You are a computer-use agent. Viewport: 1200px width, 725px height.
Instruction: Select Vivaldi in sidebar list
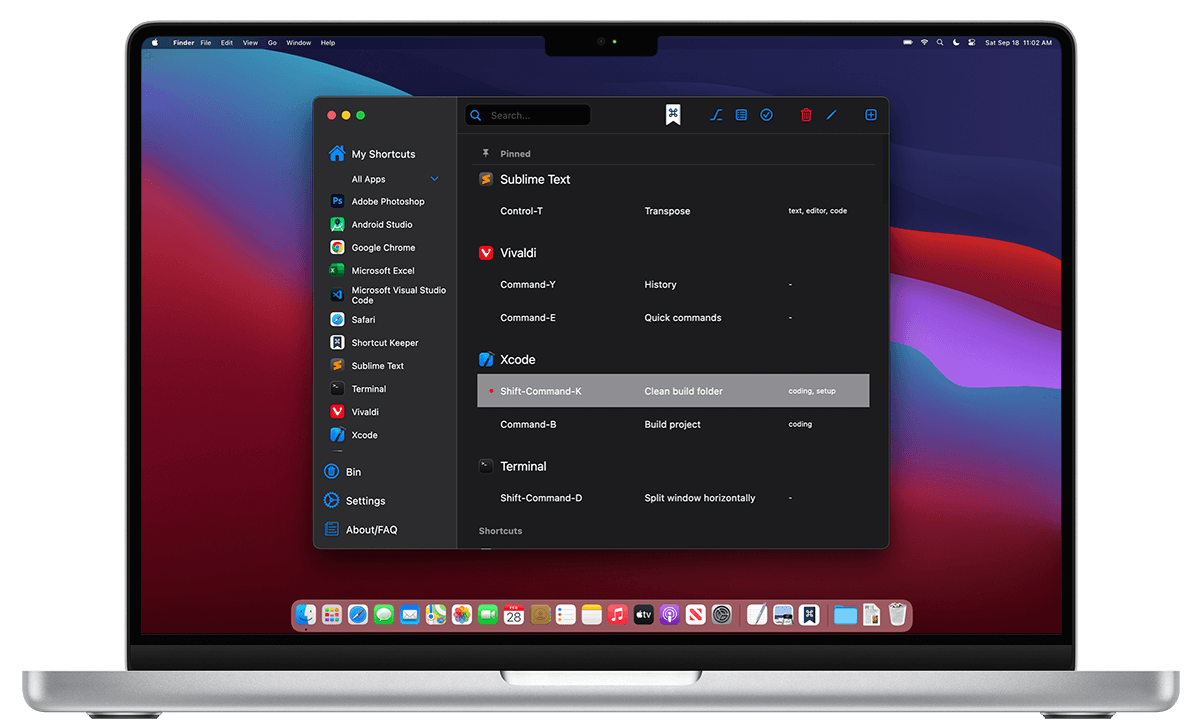(354, 411)
